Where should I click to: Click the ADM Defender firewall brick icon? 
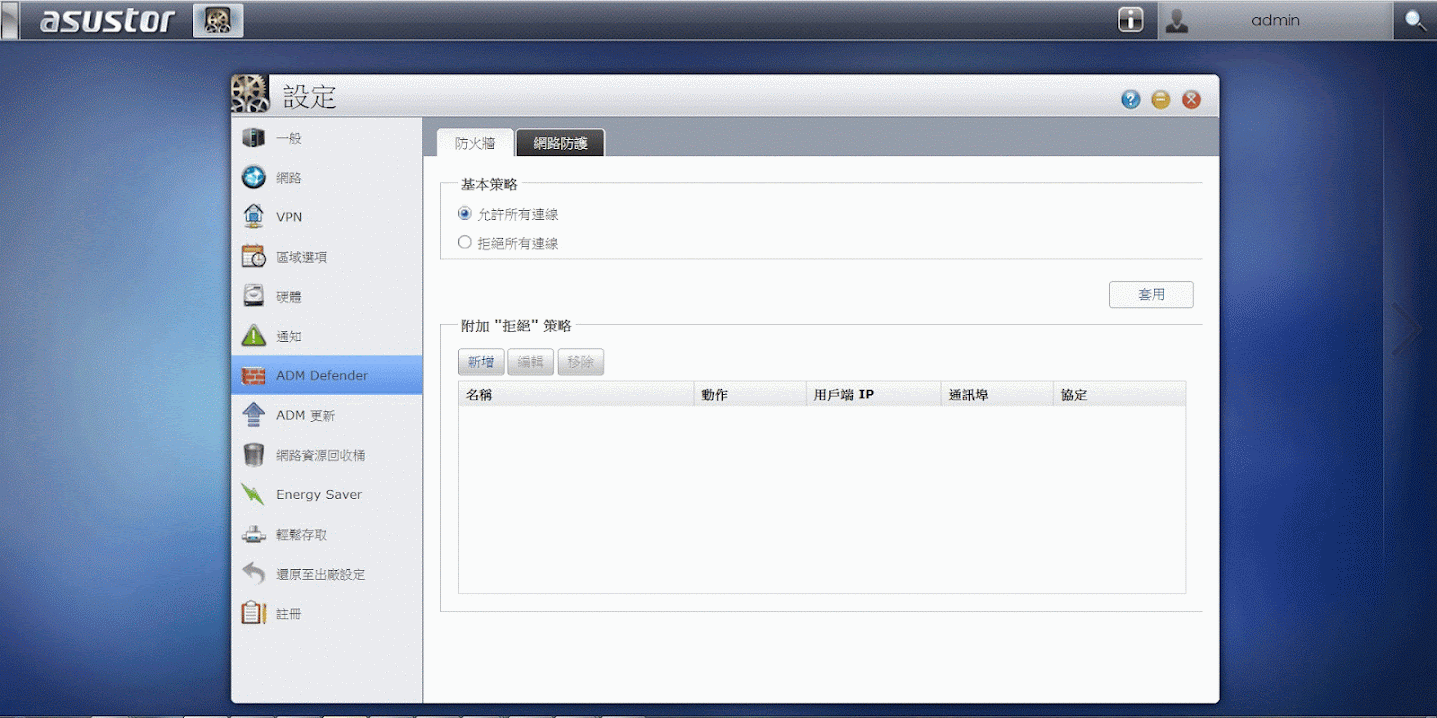pyautogui.click(x=254, y=375)
